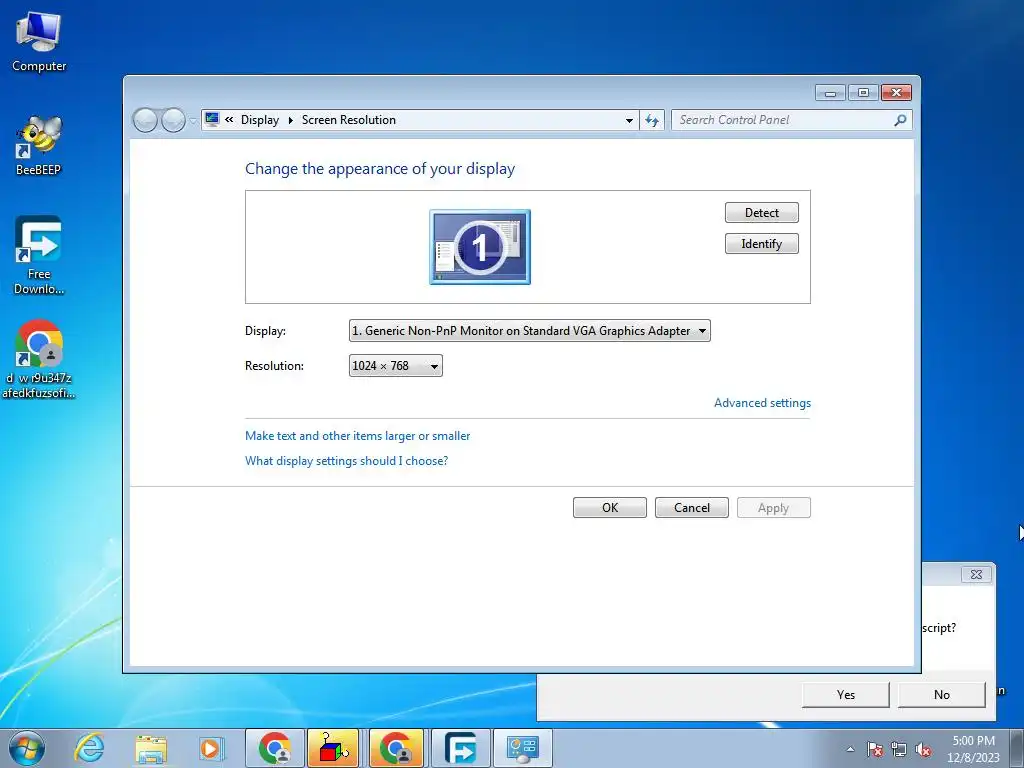Click the Screen Resolution breadcrumb
This screenshot has height=768, width=1024.
(x=349, y=120)
